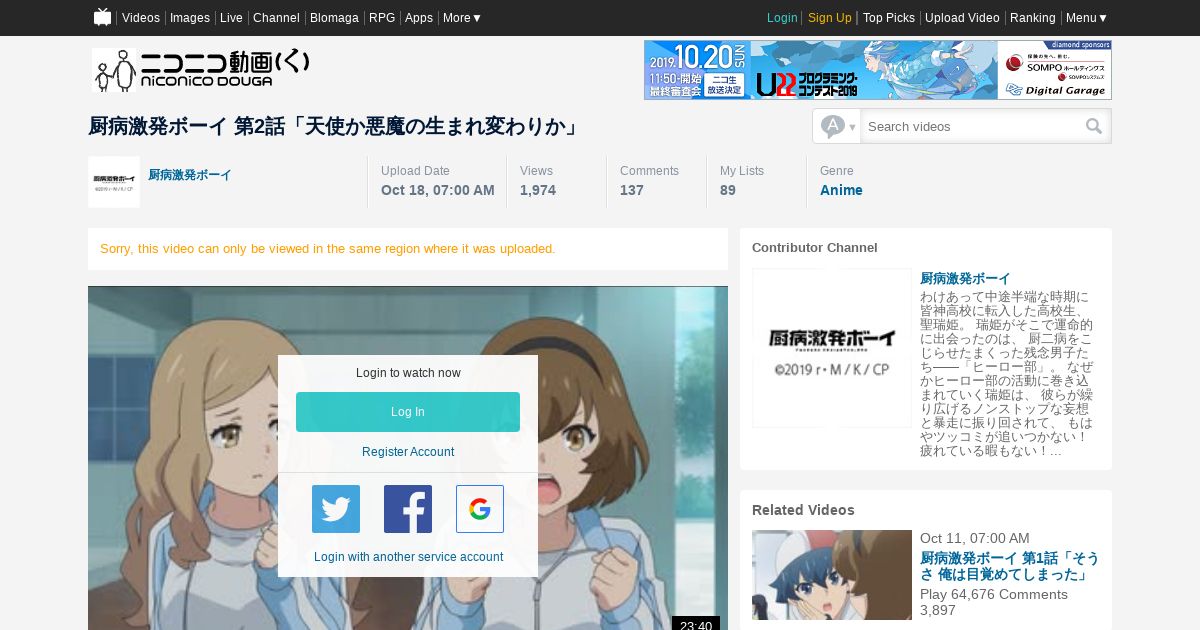Click the U22 programming contest banner ad
This screenshot has height=630, width=1200.
[878, 70]
